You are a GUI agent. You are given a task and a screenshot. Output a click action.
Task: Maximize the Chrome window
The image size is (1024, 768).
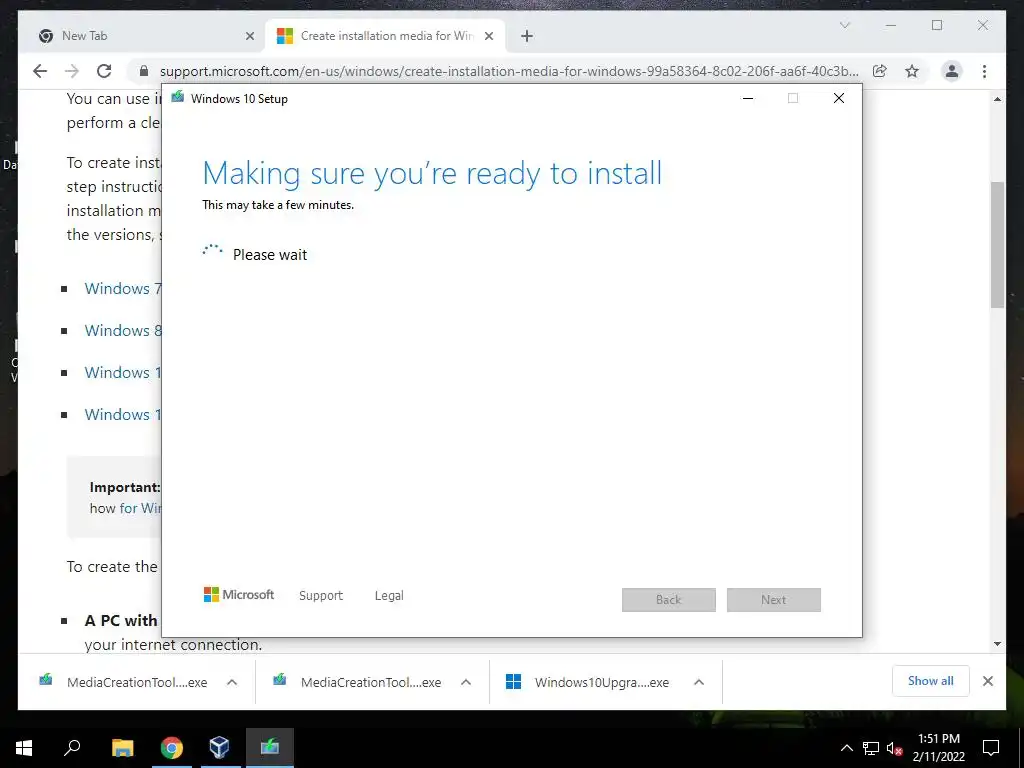[x=937, y=25]
